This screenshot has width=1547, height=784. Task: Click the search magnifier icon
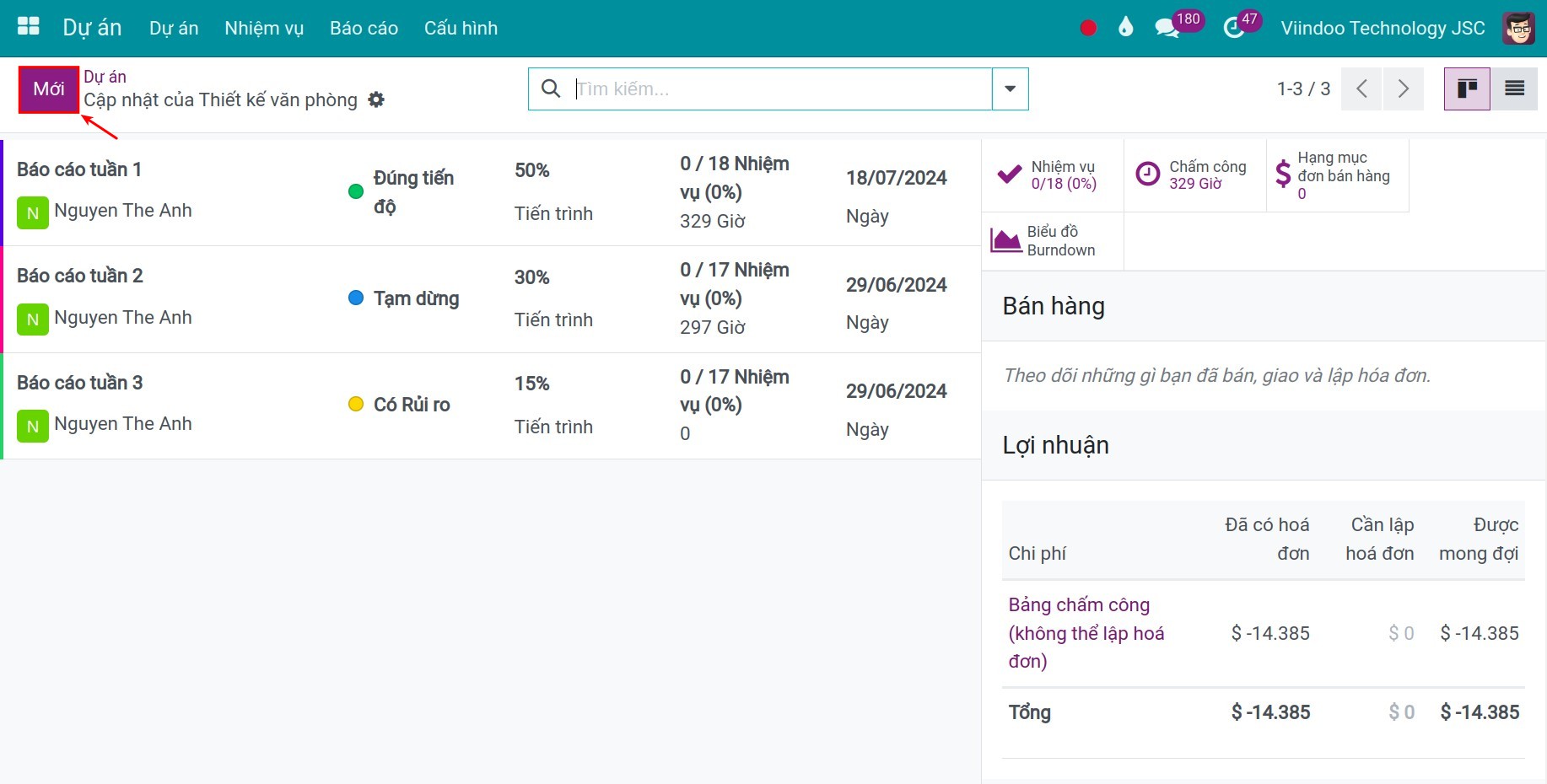[551, 89]
